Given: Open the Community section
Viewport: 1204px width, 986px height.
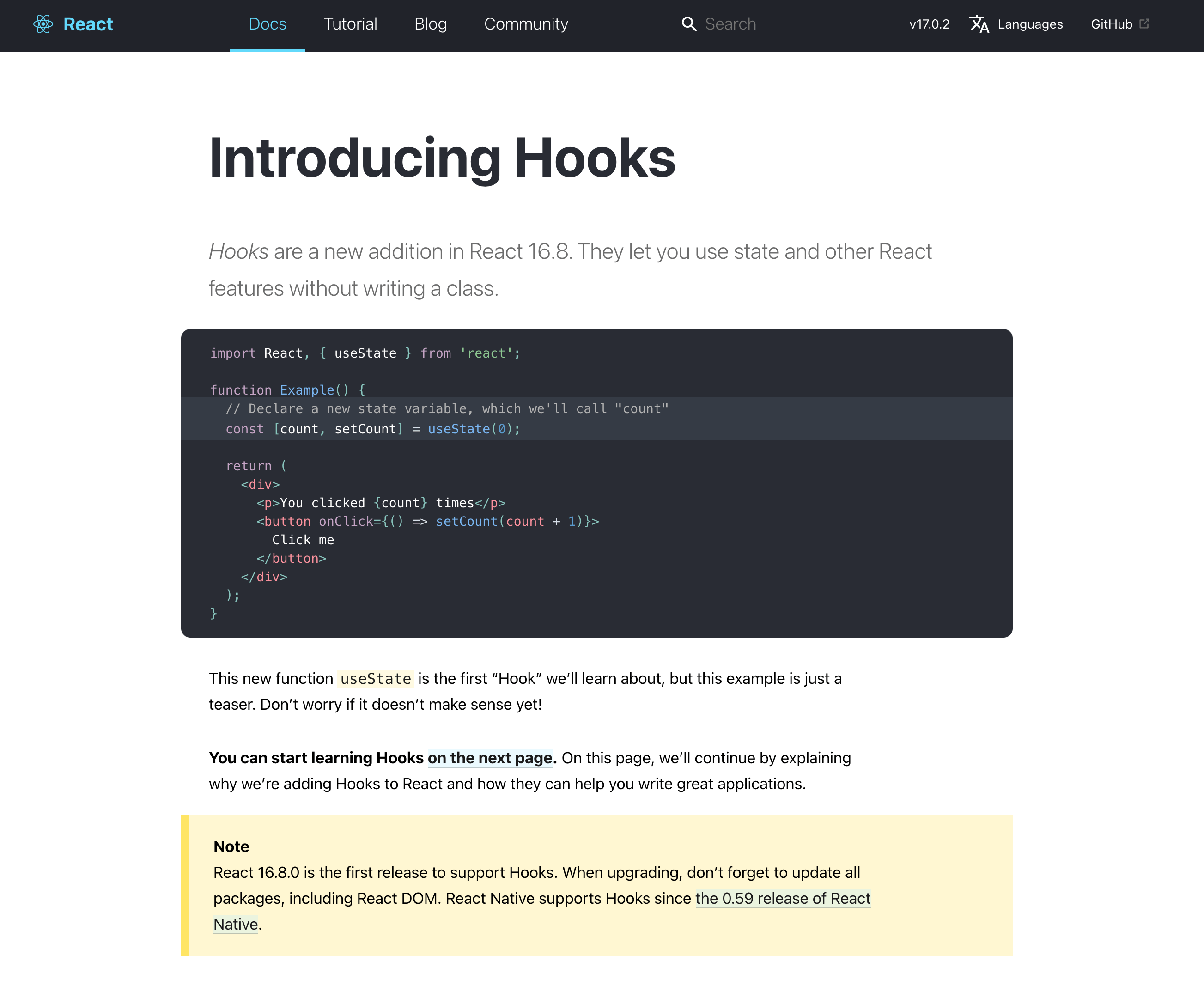Looking at the screenshot, I should pyautogui.click(x=526, y=24).
